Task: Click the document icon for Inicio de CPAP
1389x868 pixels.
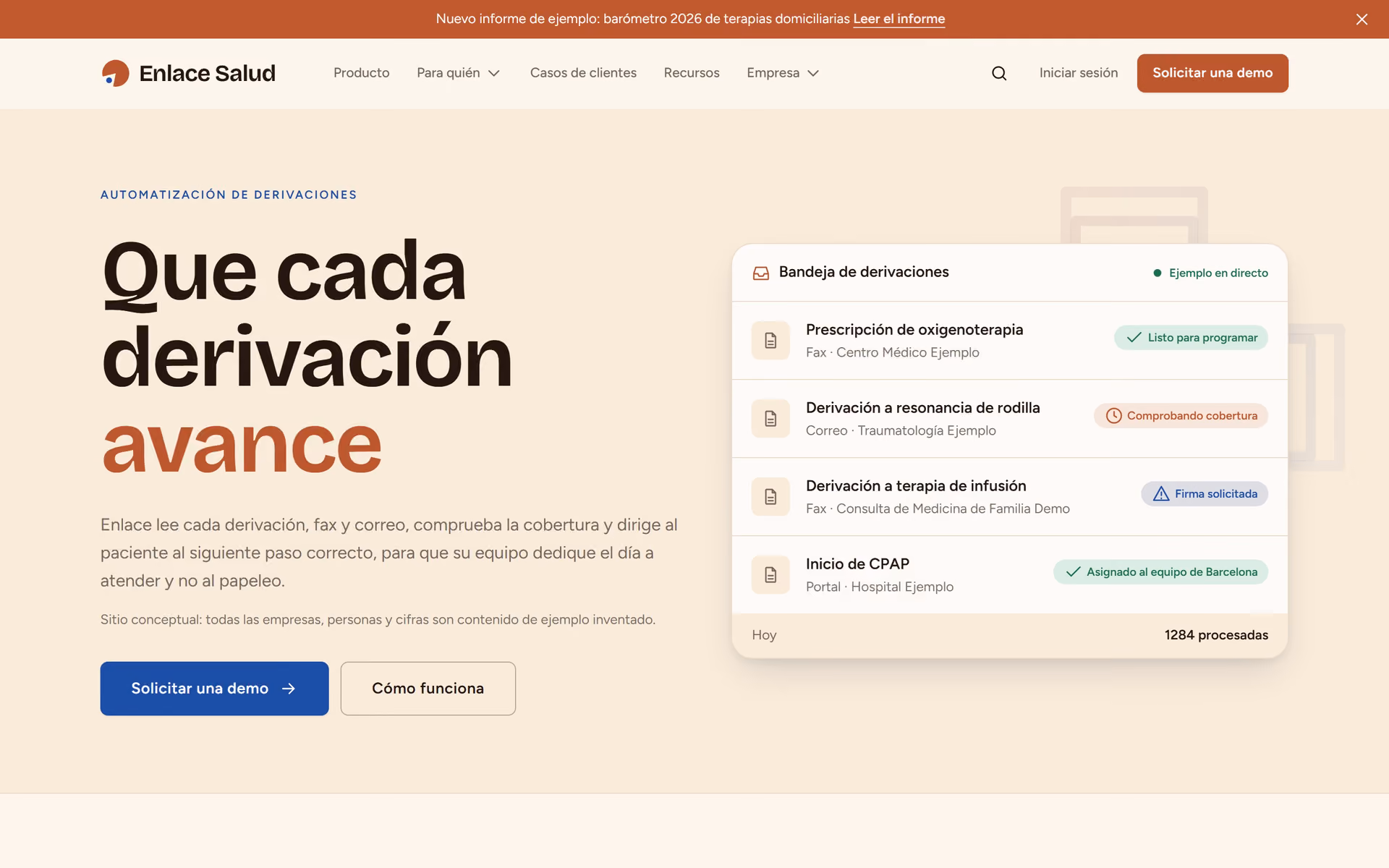Action: click(770, 575)
